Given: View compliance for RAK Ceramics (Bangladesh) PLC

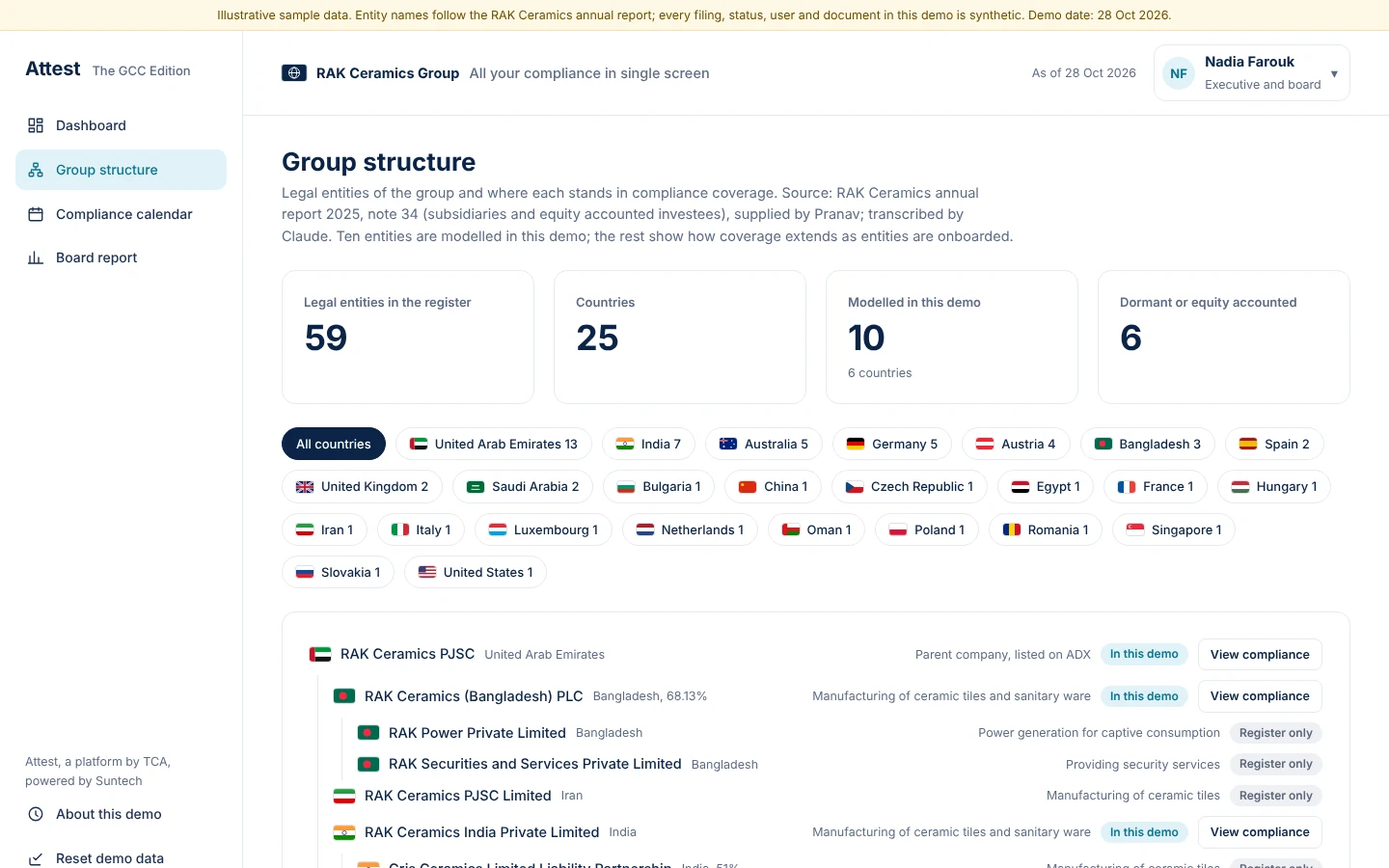Looking at the screenshot, I should point(1260,695).
